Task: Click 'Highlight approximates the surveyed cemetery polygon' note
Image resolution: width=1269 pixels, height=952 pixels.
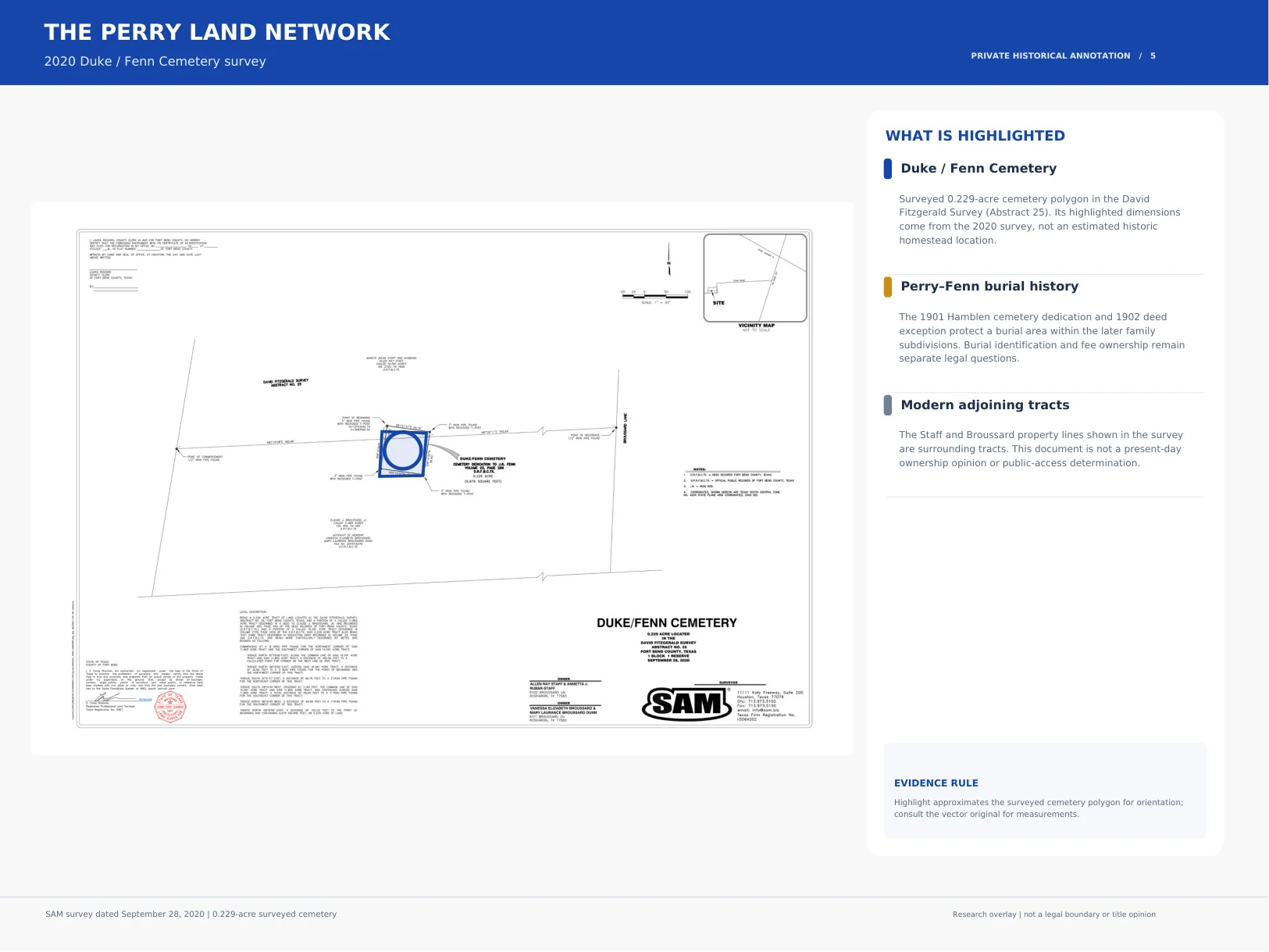Action: point(1039,808)
